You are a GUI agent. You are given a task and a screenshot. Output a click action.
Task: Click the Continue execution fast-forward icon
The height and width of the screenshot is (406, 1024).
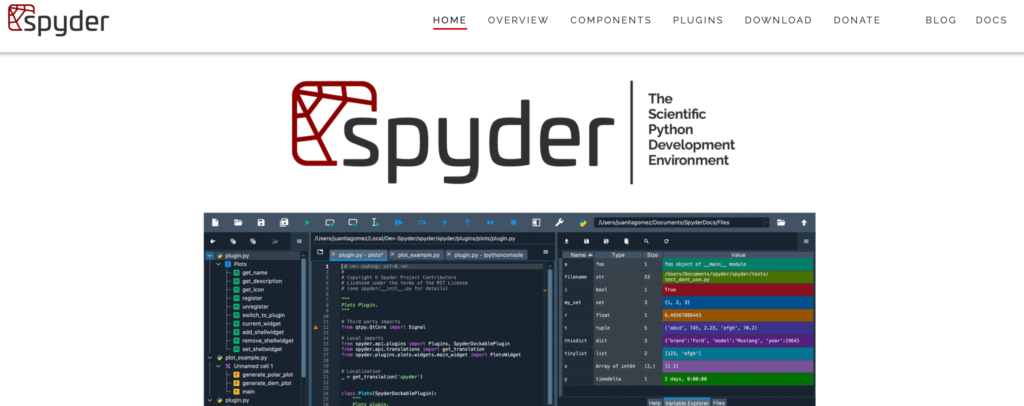coord(490,223)
